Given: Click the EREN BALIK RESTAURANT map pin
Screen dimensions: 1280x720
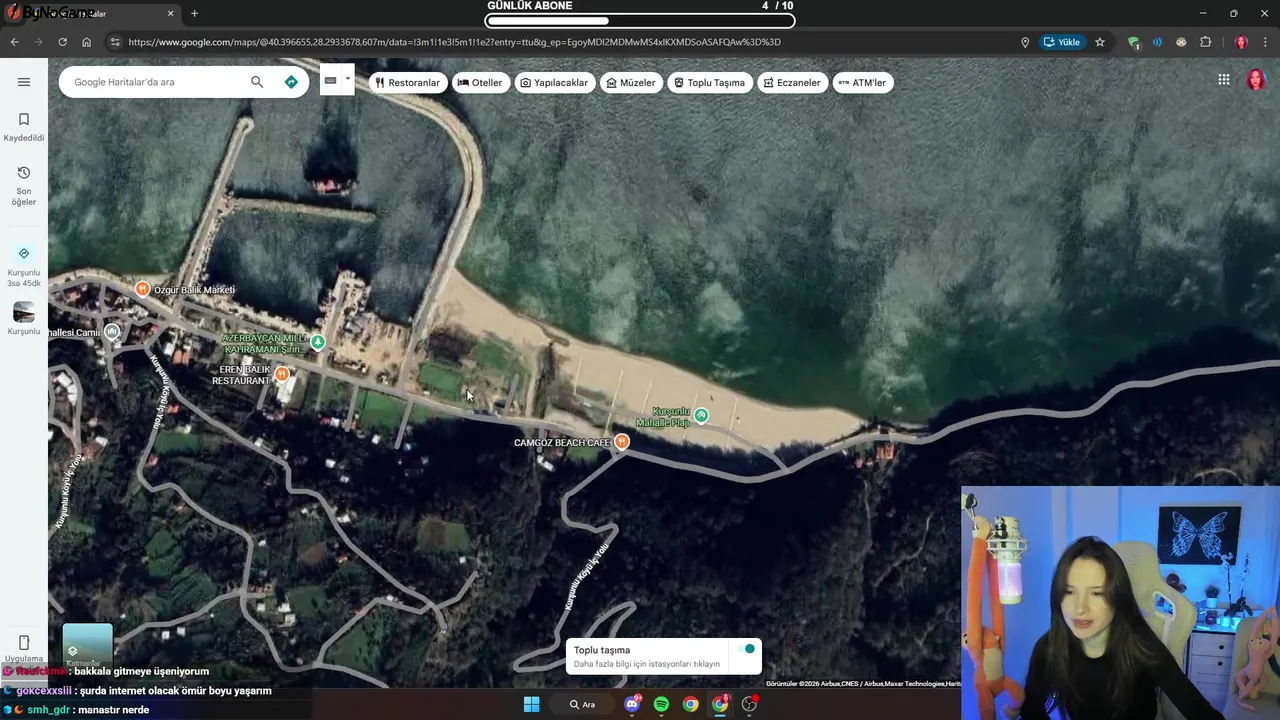Looking at the screenshot, I should tap(282, 374).
